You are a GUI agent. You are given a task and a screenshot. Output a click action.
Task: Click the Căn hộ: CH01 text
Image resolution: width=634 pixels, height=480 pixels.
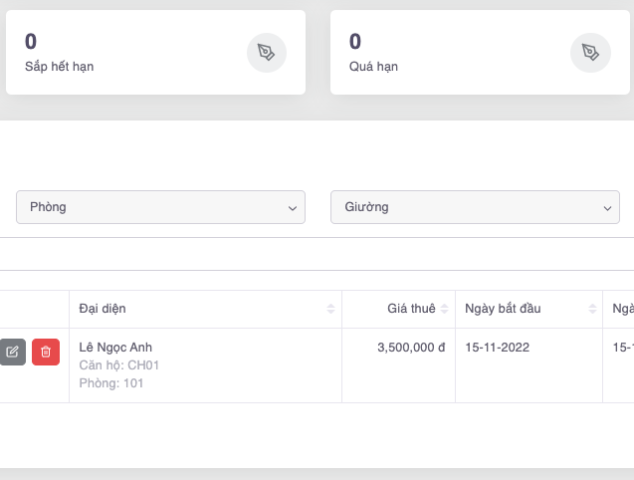point(118,365)
